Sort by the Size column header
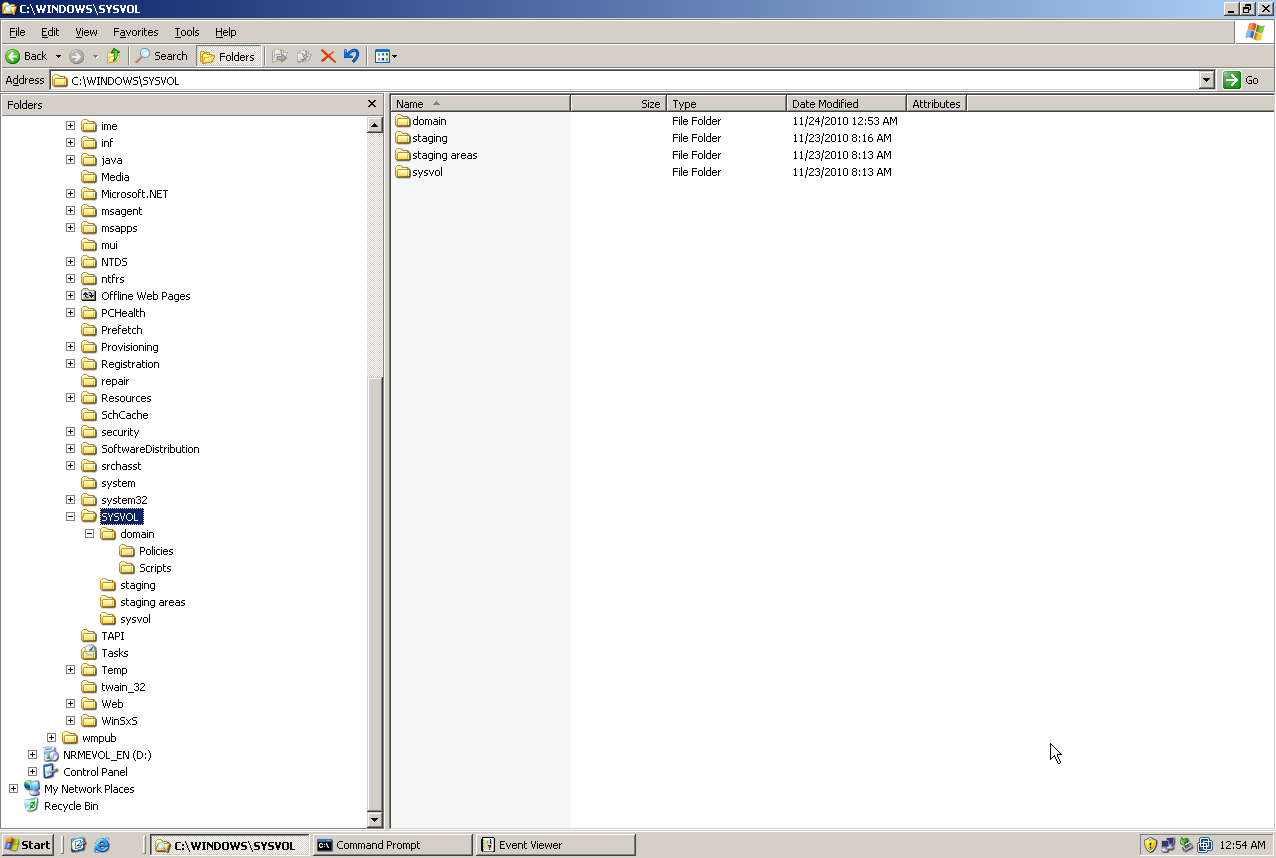The width and height of the screenshot is (1276, 858). [x=618, y=104]
